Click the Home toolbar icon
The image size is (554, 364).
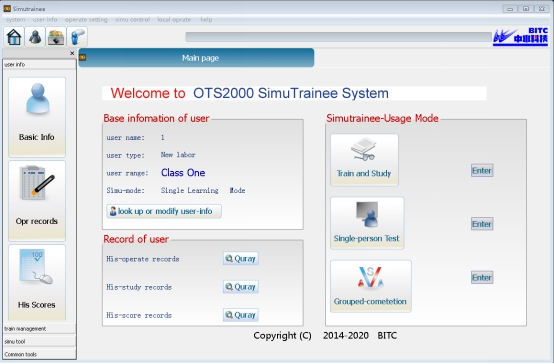coord(14,37)
